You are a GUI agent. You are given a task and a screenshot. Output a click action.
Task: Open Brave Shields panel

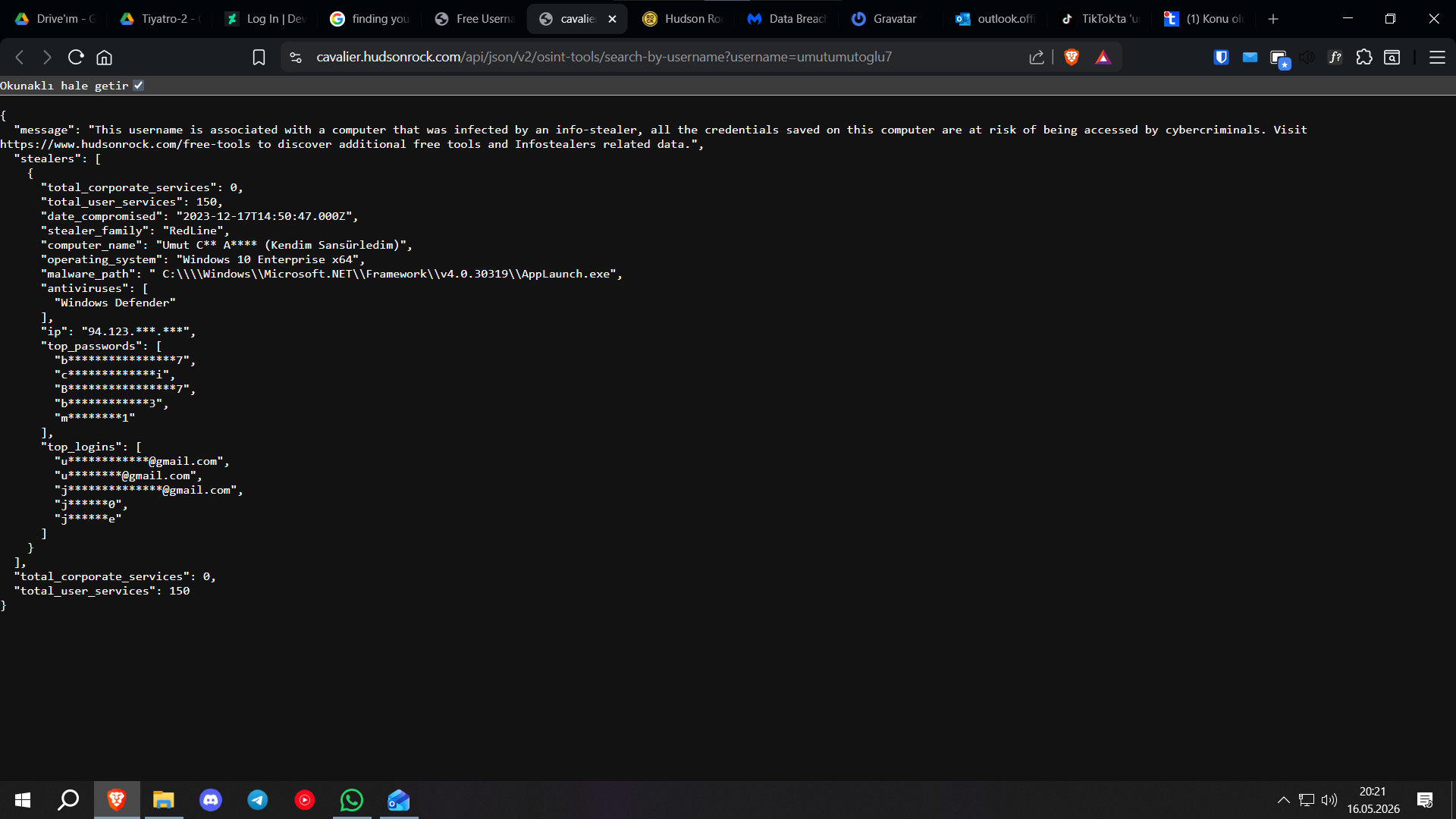pos(1072,57)
